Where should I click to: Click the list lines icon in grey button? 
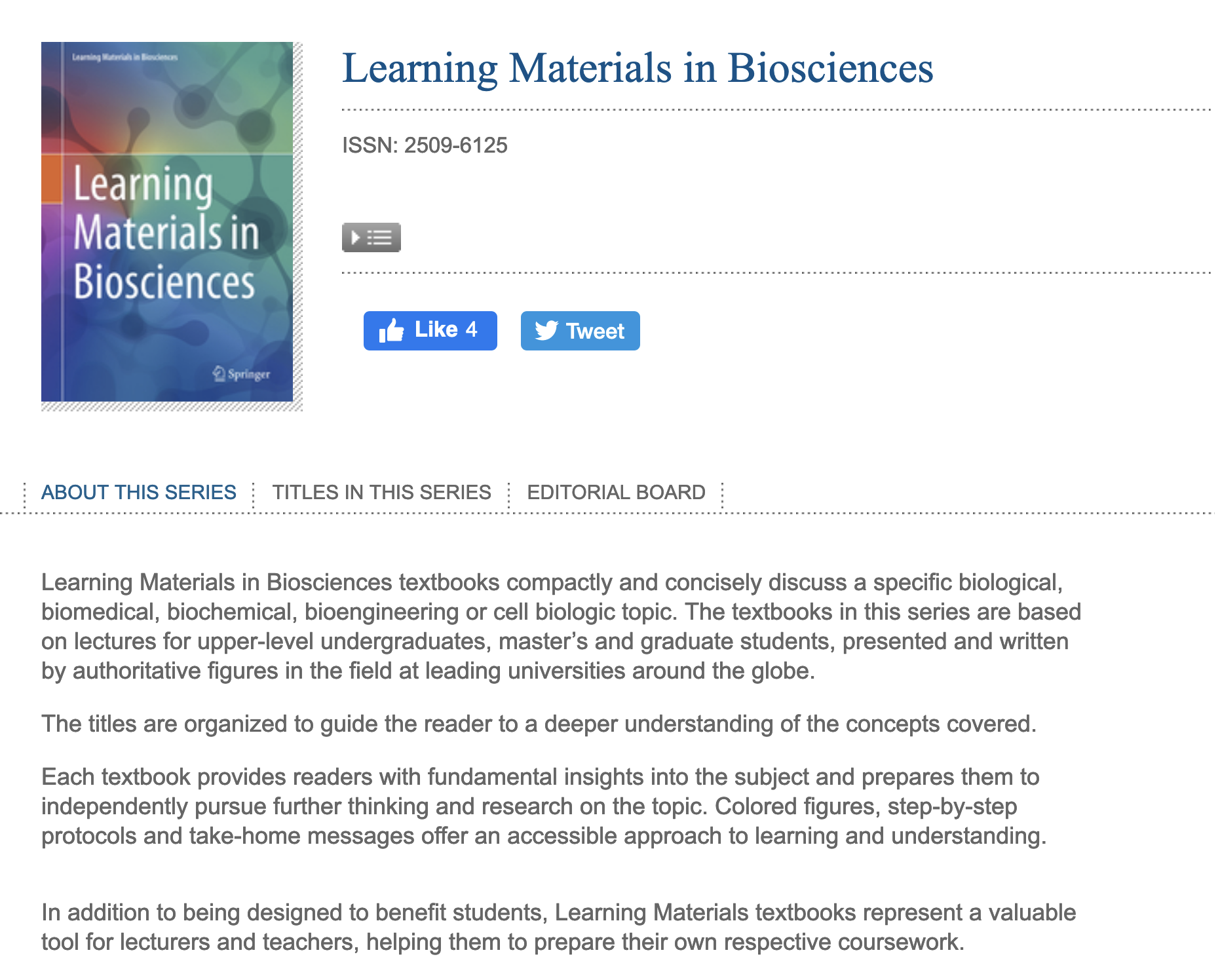pyautogui.click(x=381, y=237)
